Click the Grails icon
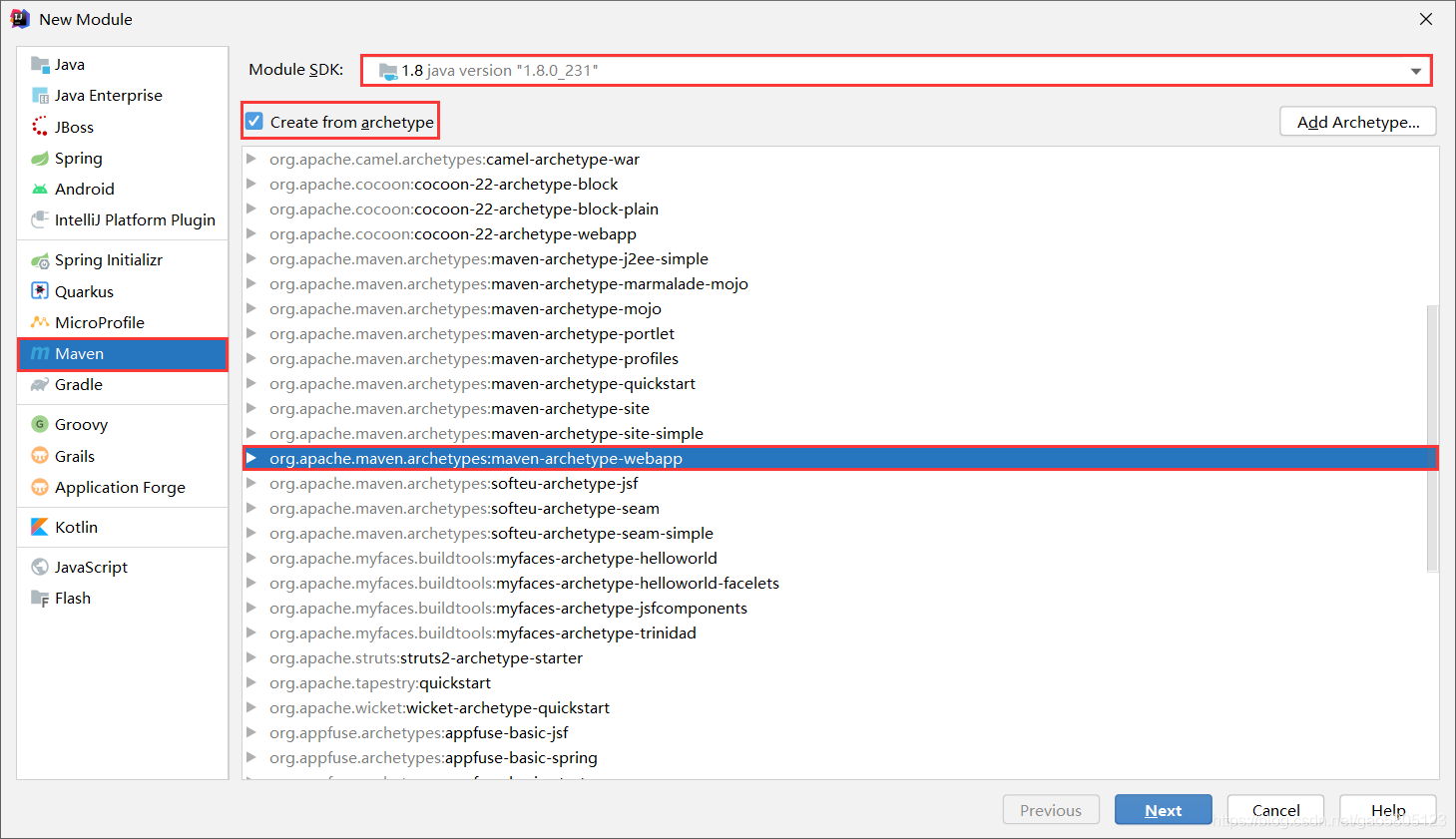The width and height of the screenshot is (1456, 839). click(40, 456)
